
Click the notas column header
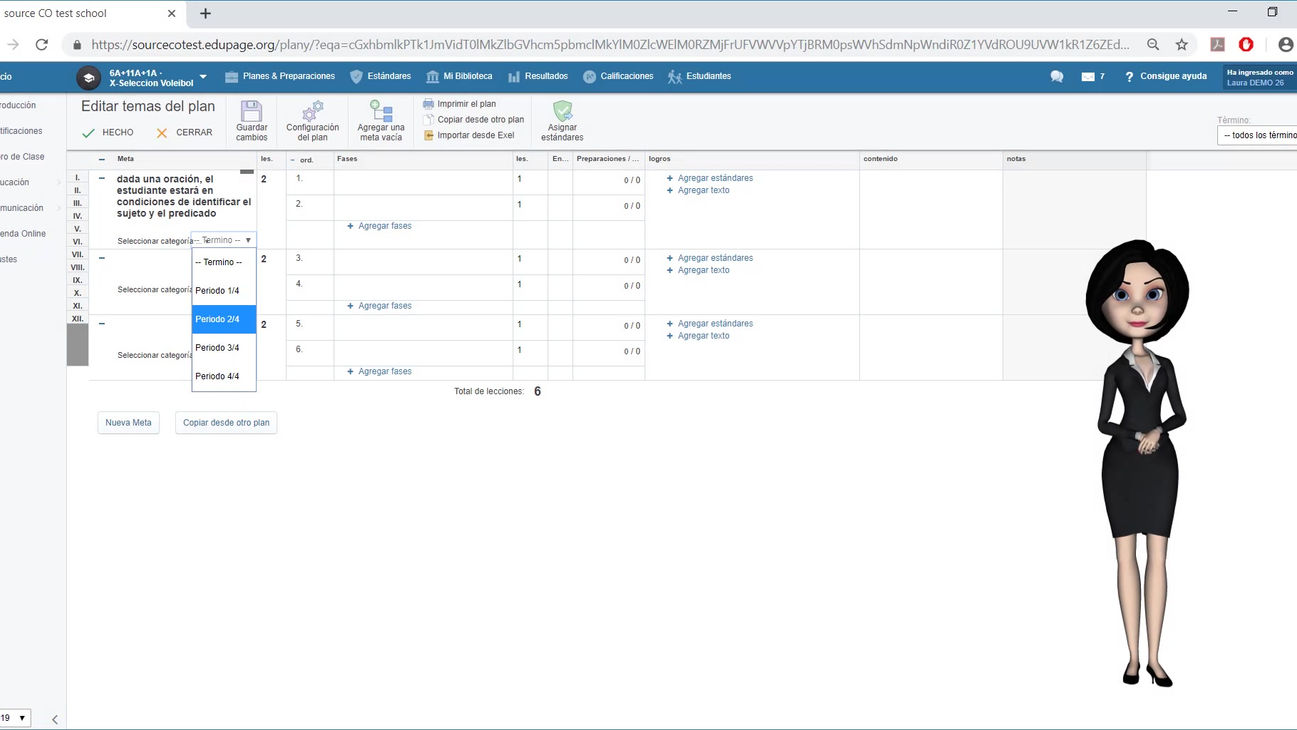pos(1016,159)
